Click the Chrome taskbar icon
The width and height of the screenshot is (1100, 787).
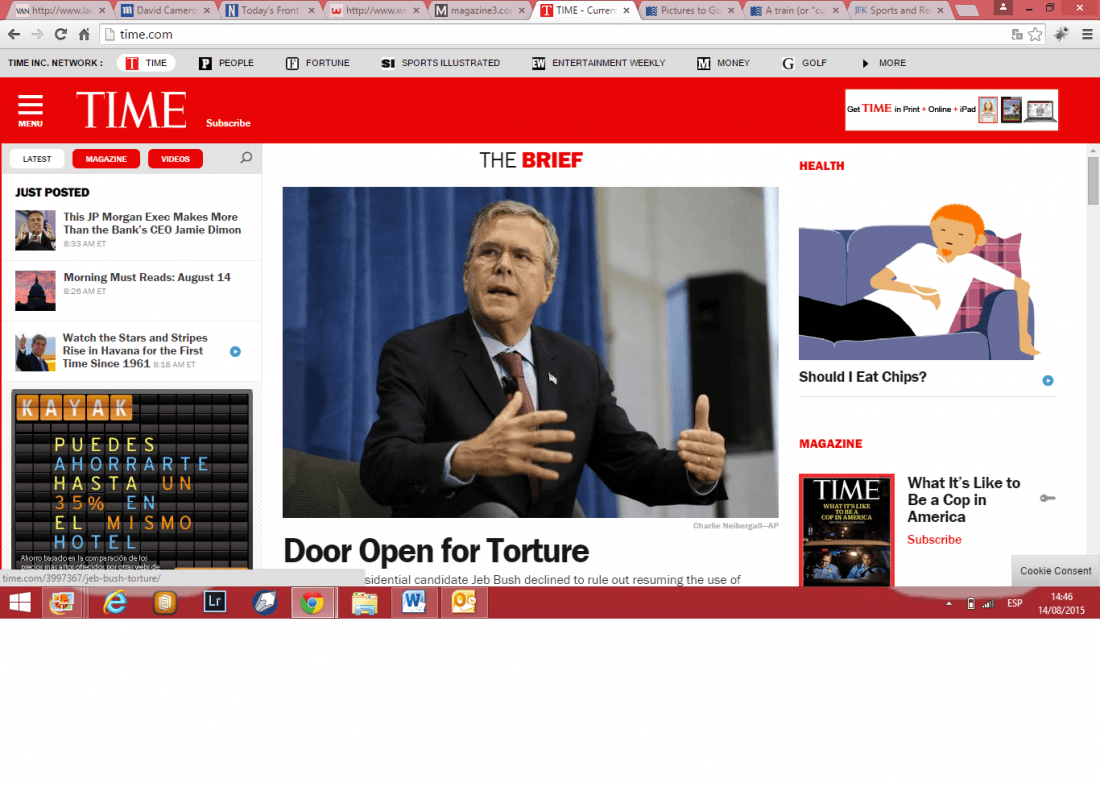point(313,603)
